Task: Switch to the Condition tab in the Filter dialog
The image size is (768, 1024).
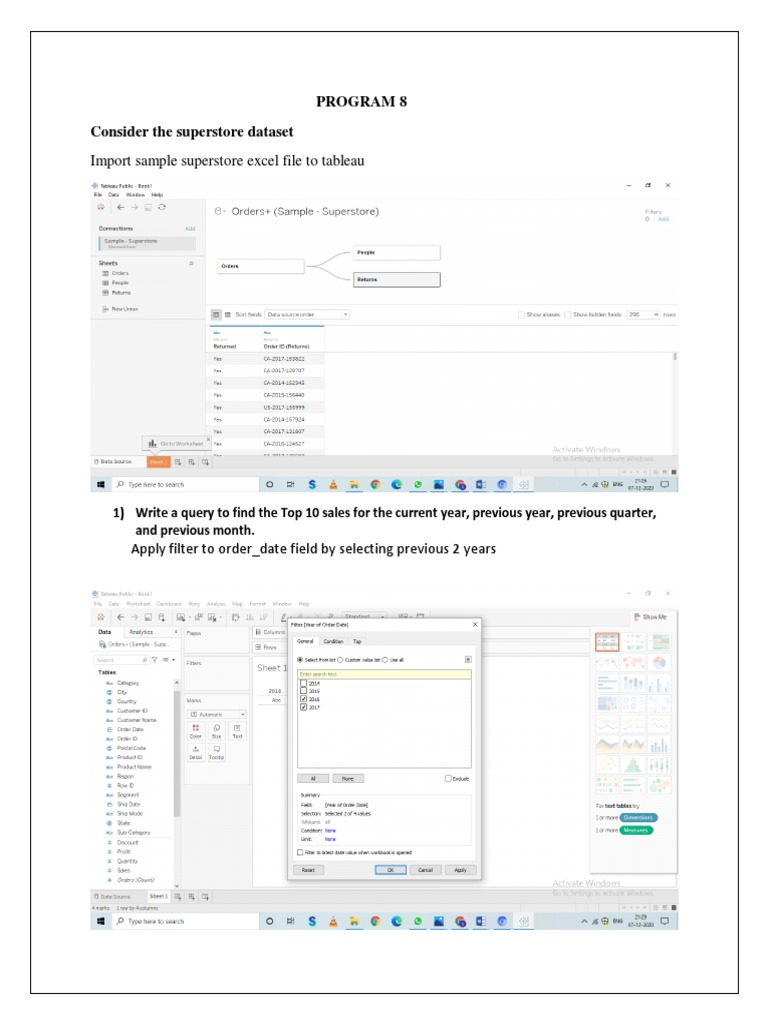Action: [333, 641]
